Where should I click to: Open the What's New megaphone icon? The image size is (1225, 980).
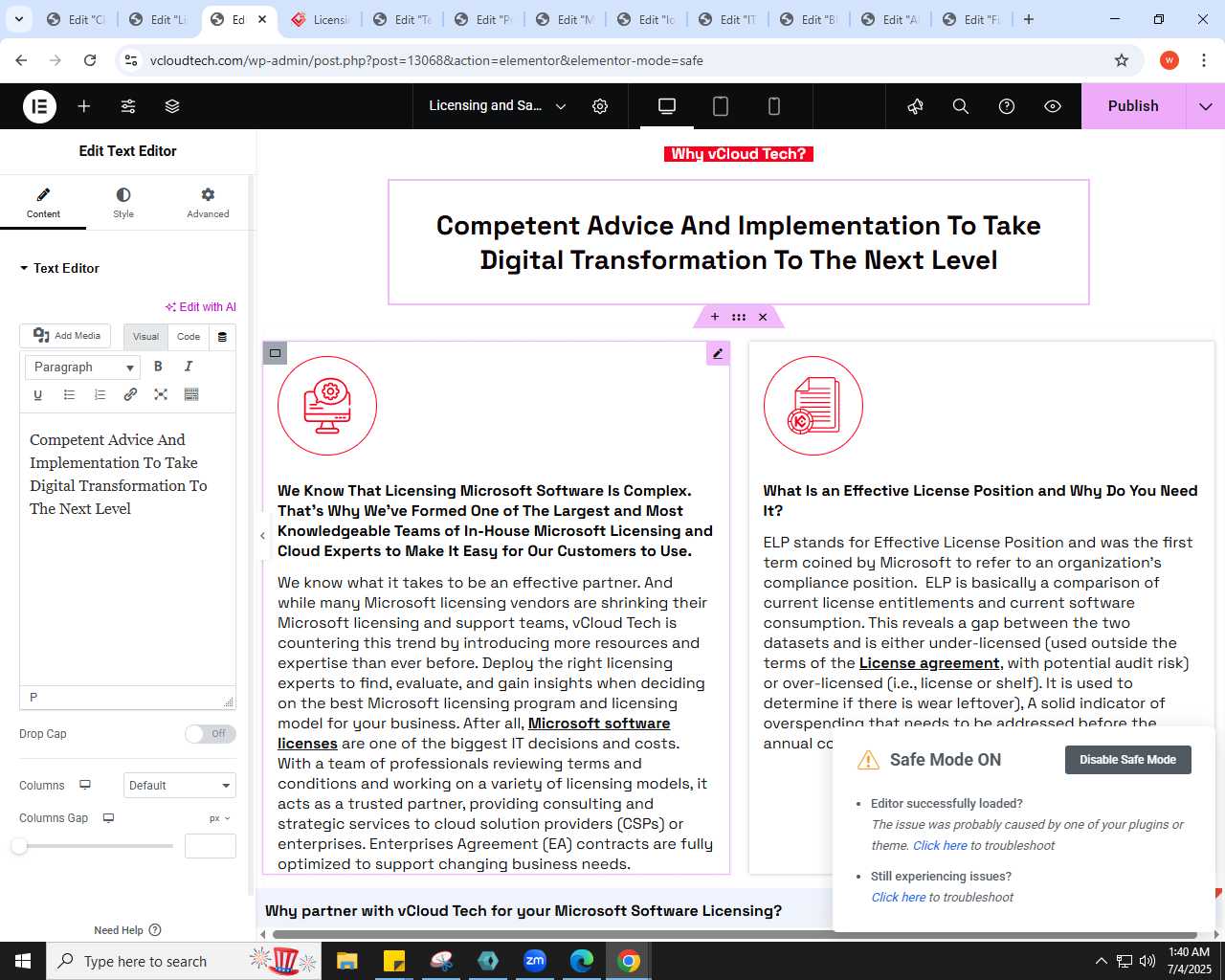click(915, 106)
